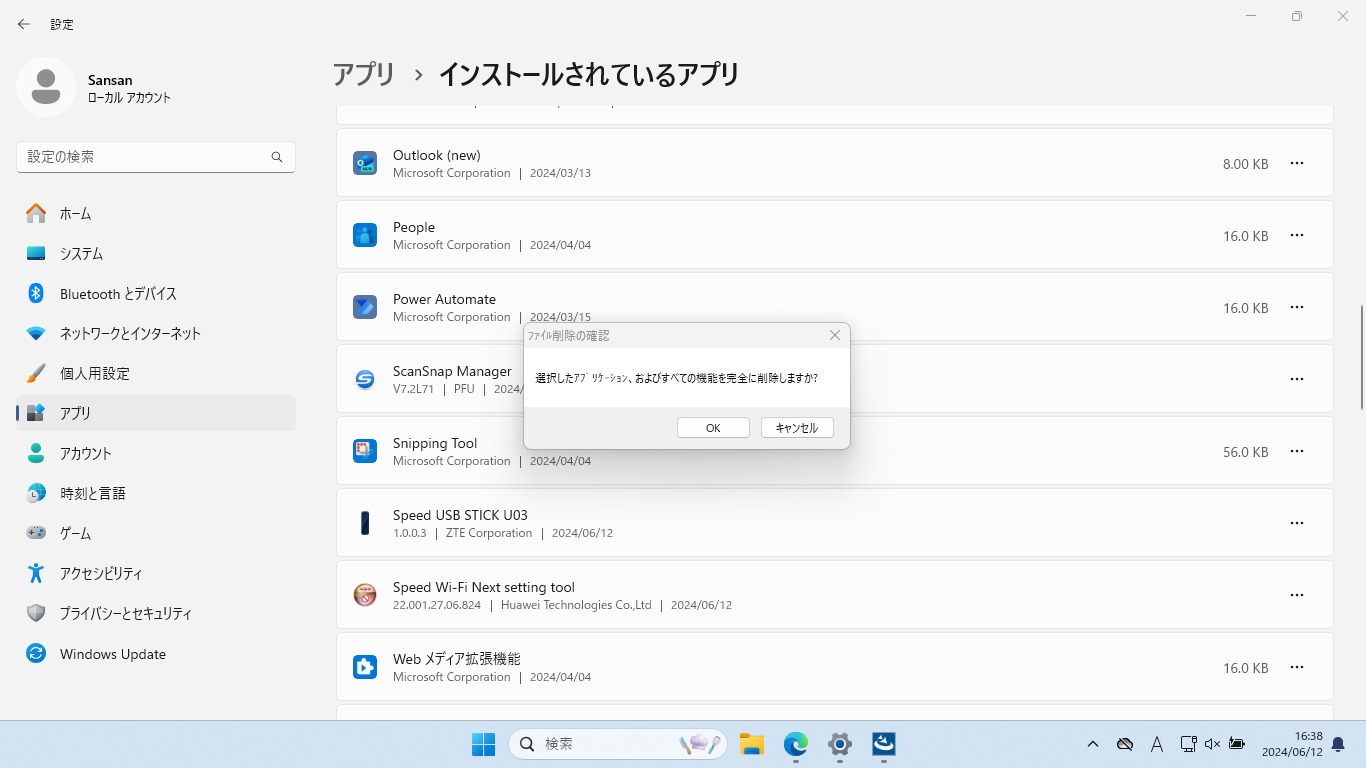Click the アプリ breadcrumb link

coord(364,74)
